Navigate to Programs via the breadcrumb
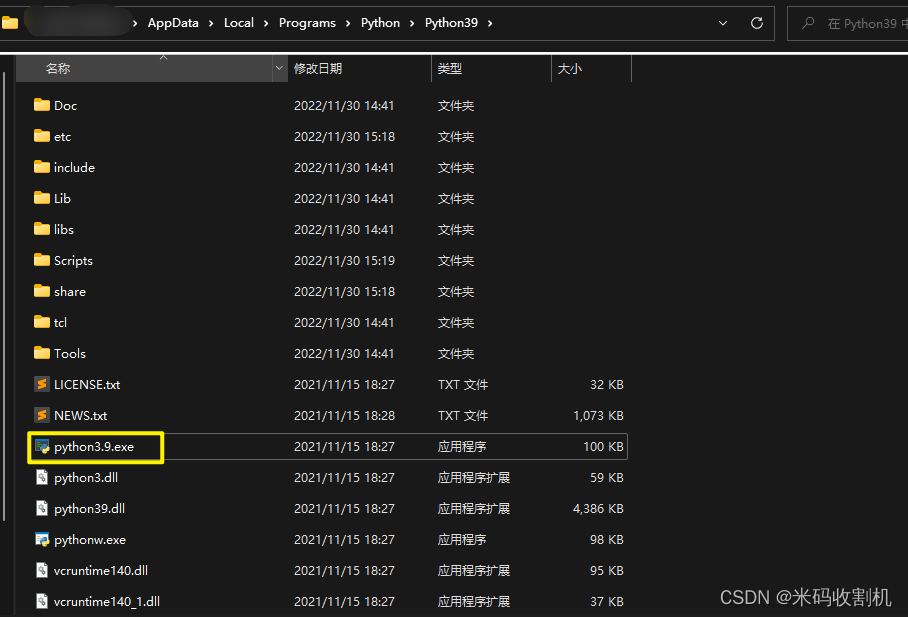 tap(307, 22)
